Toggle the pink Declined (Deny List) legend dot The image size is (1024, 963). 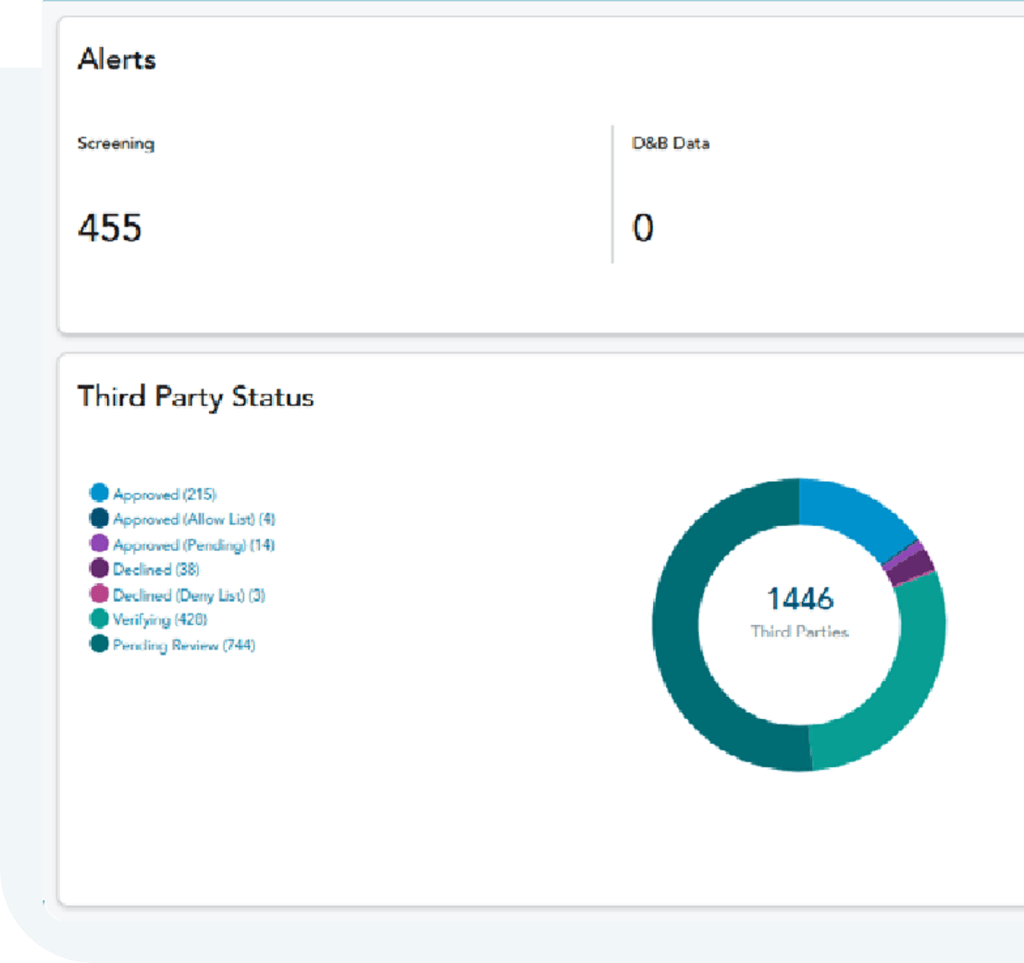(x=99, y=595)
